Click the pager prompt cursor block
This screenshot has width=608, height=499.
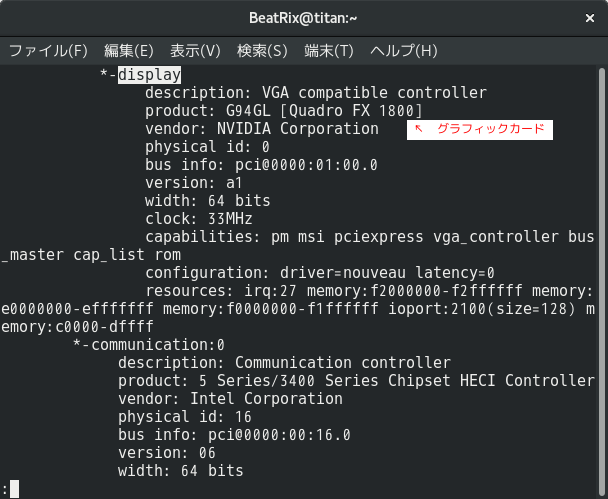coord(14,489)
